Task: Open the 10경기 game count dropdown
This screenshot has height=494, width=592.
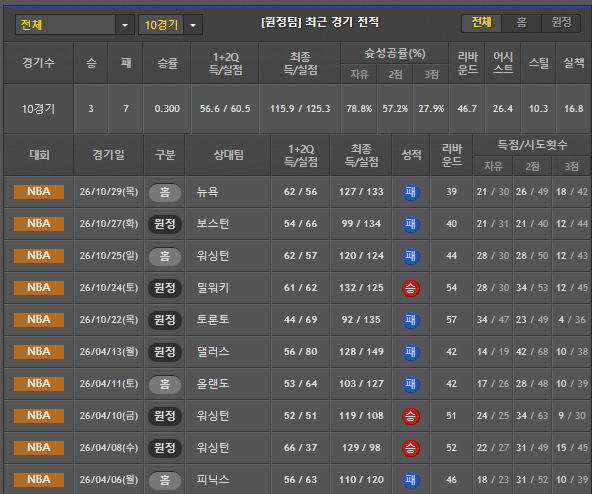Action: [170, 25]
